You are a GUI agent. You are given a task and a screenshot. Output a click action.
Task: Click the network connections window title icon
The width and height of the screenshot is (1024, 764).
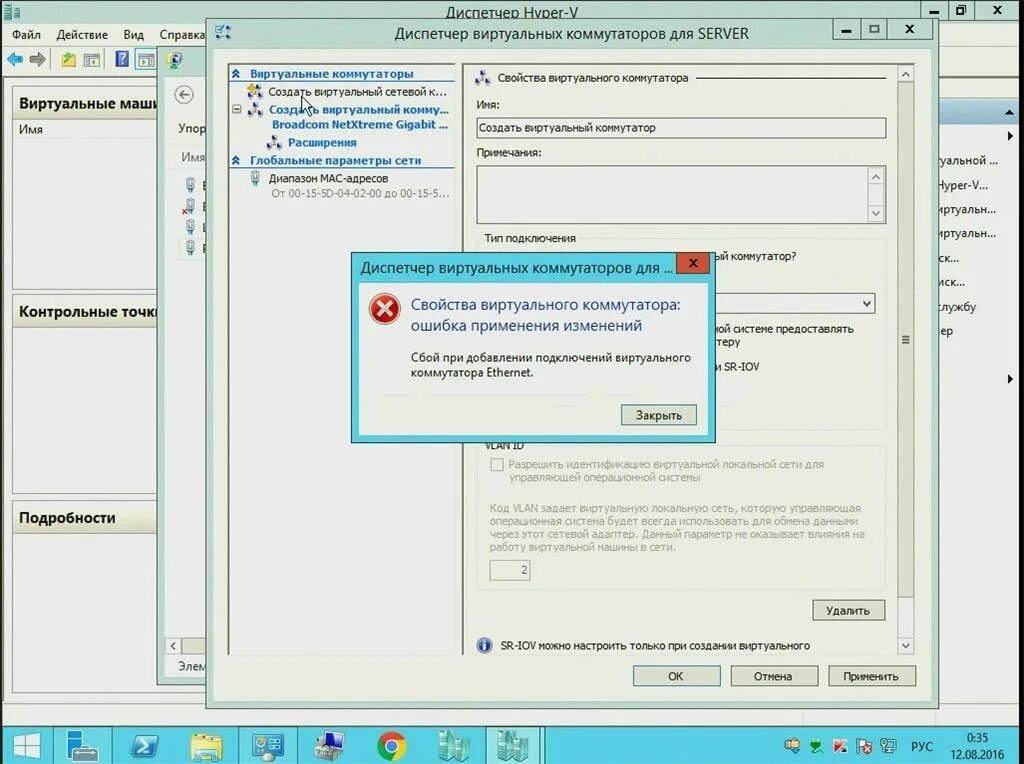point(174,61)
